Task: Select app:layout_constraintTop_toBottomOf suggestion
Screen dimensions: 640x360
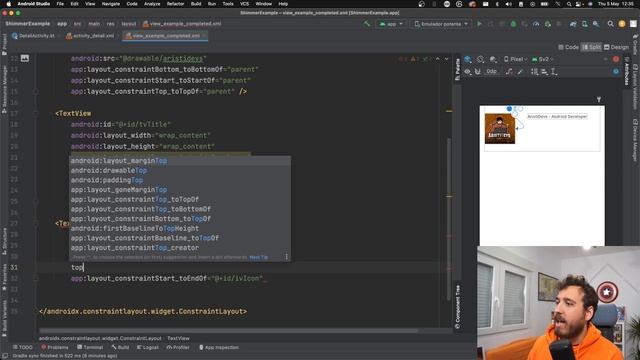Action: pyautogui.click(x=180, y=209)
